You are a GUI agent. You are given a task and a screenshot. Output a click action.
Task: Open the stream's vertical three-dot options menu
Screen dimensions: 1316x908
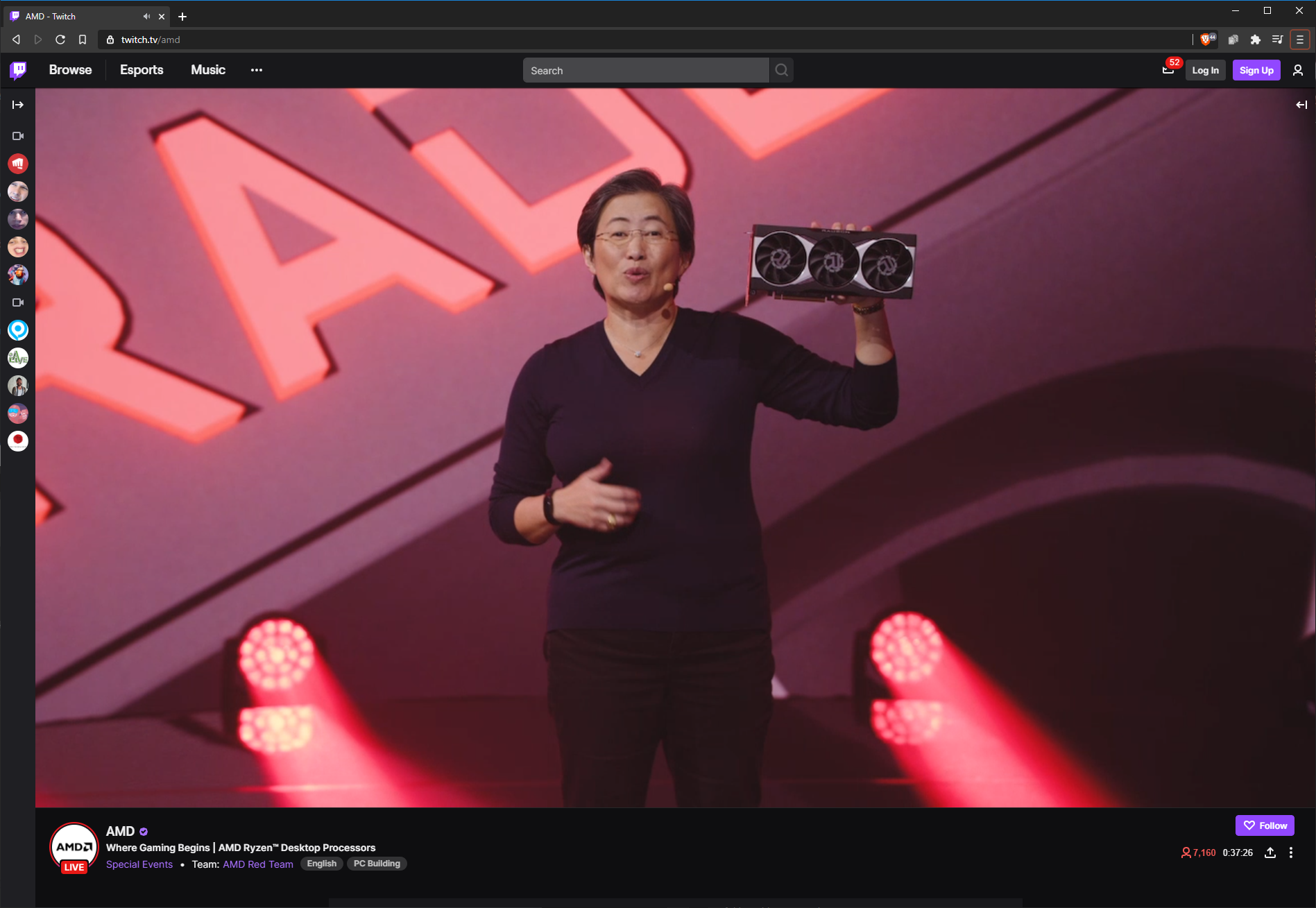pyautogui.click(x=1291, y=853)
